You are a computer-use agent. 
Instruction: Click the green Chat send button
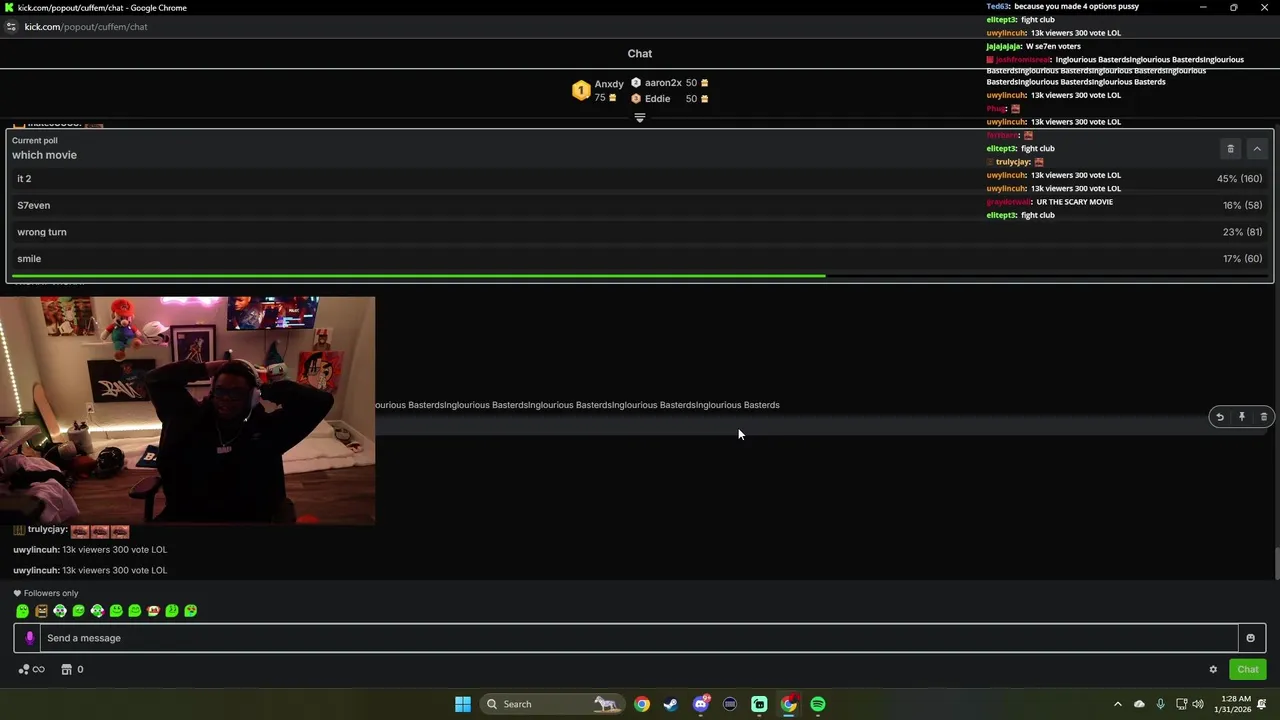(1248, 670)
